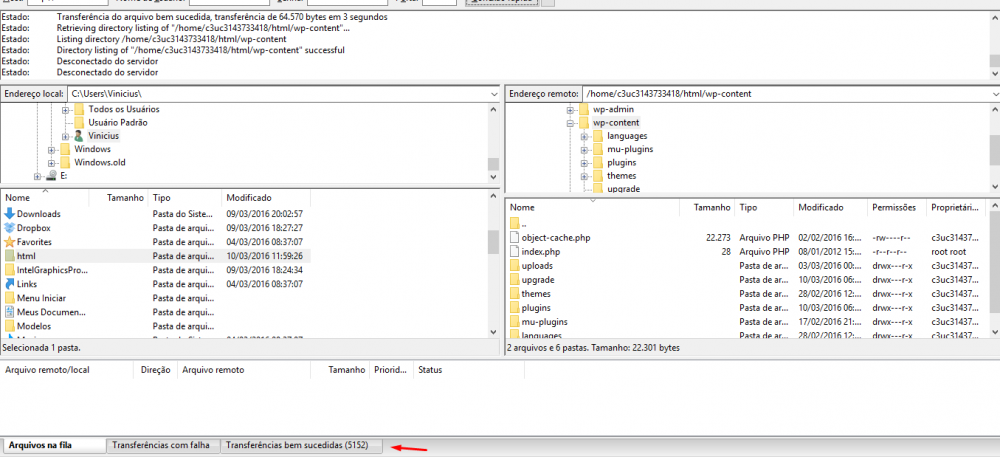The height and width of the screenshot is (457, 1000).
Task: Click the Favorites star icon
Action: point(10,242)
